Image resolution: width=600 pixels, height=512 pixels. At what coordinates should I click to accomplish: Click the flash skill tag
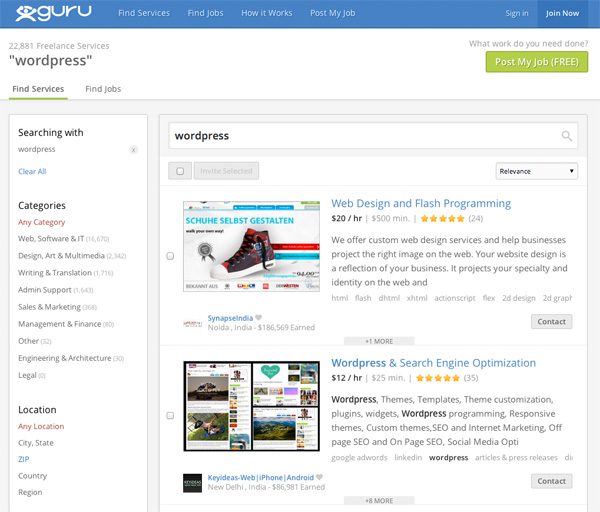coord(363,298)
